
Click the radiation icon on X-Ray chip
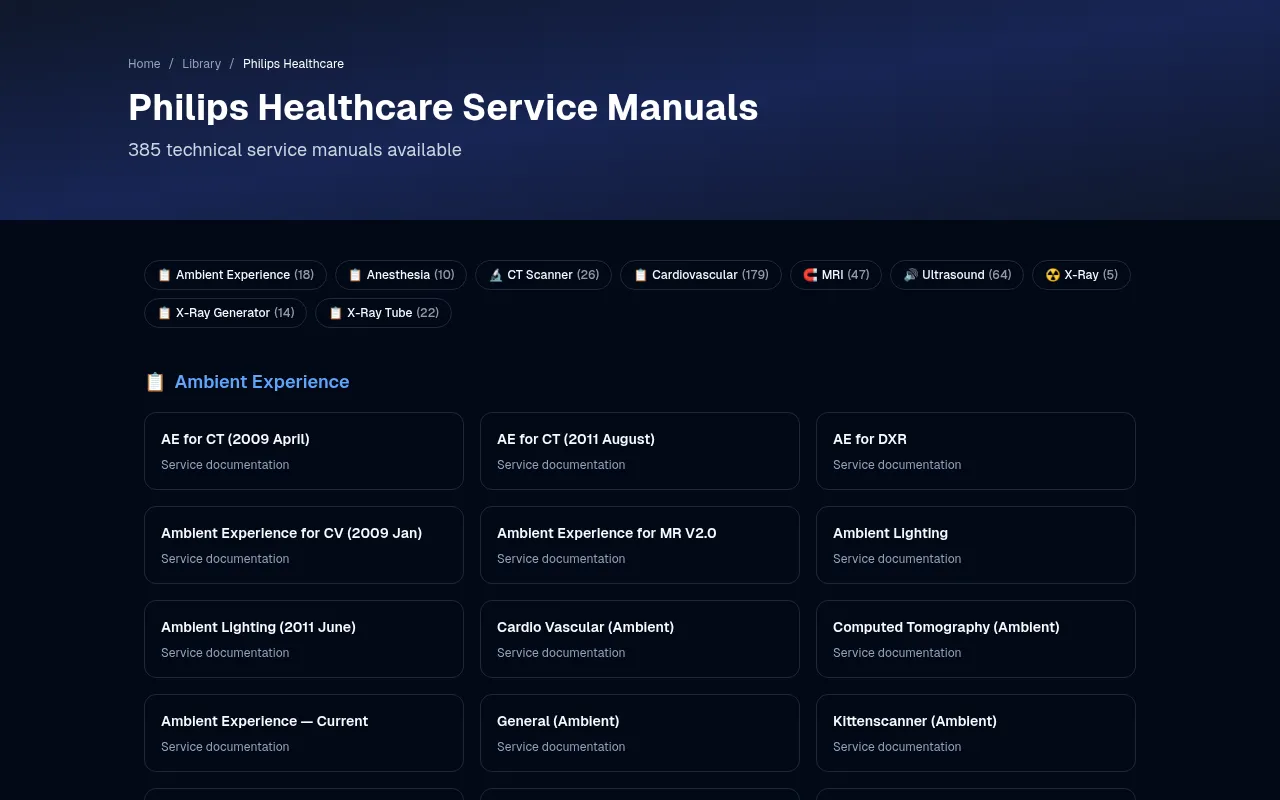1052,275
